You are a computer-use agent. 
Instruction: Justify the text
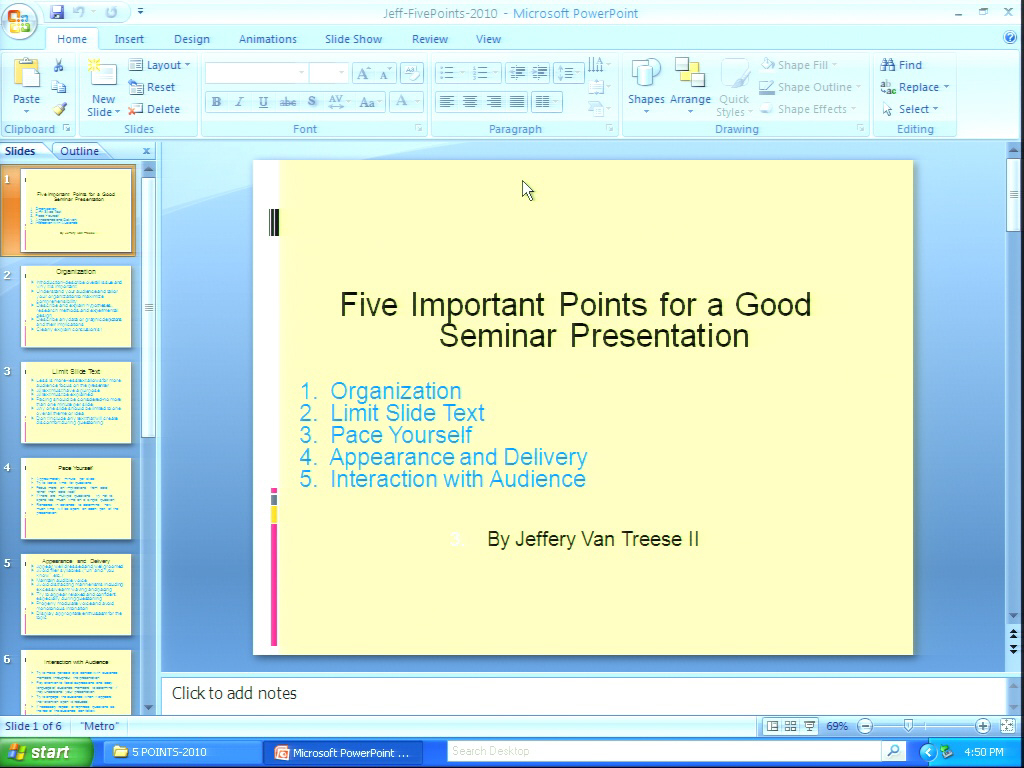point(517,101)
